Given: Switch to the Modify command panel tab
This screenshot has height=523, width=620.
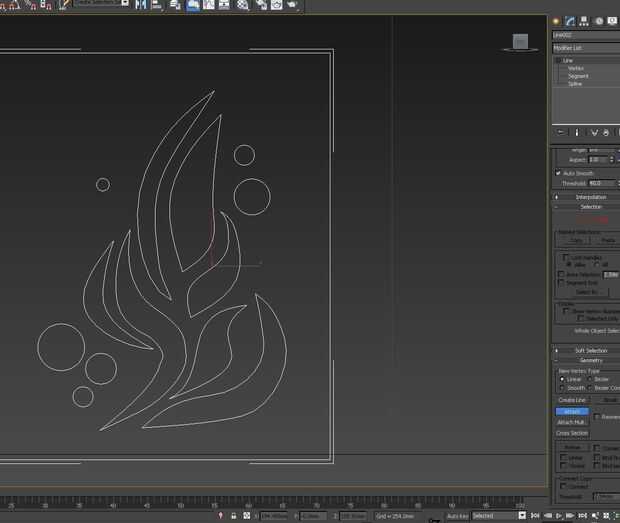Looking at the screenshot, I should [x=570, y=21].
